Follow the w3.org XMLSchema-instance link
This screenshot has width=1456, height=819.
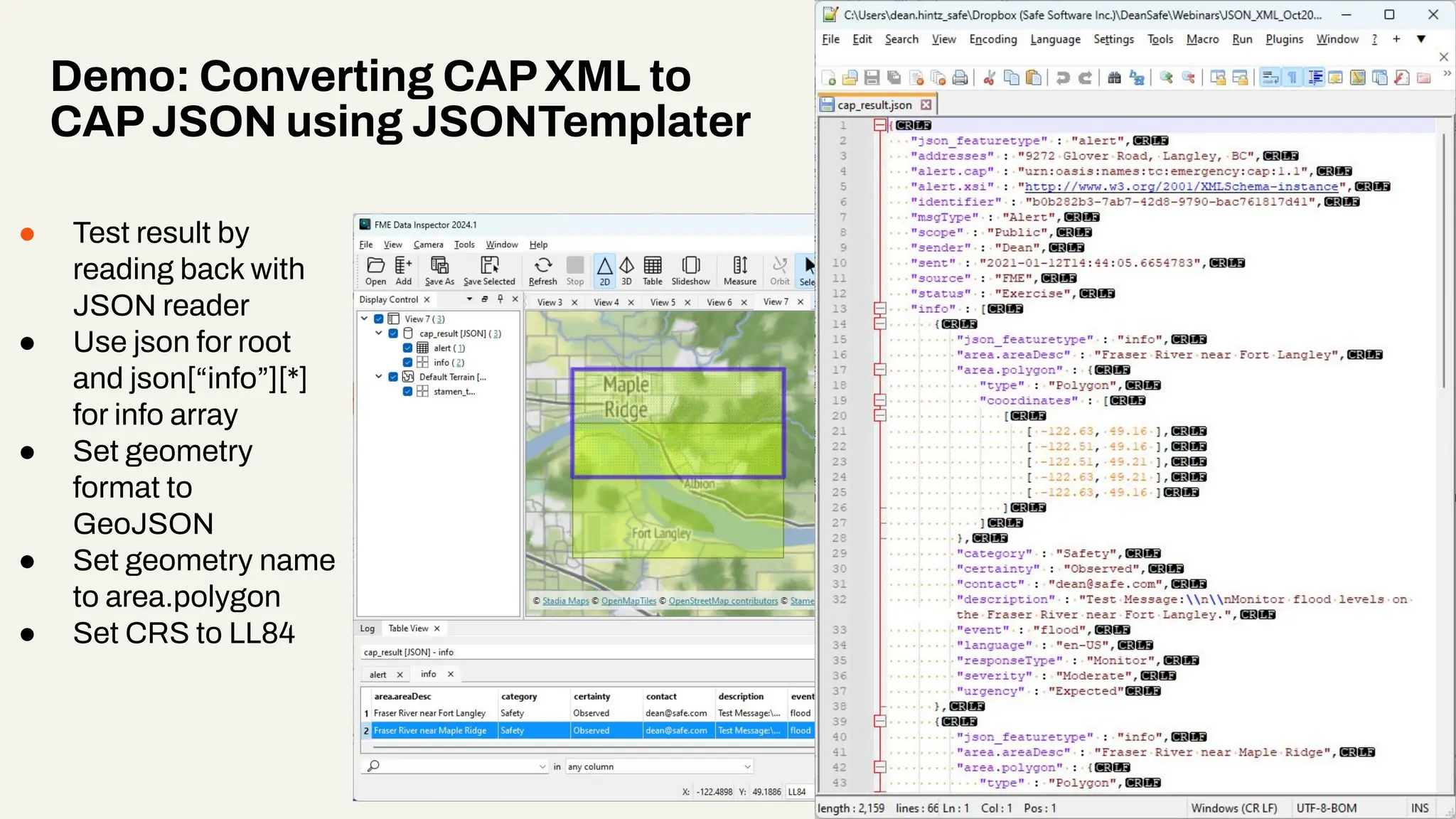point(1182,186)
